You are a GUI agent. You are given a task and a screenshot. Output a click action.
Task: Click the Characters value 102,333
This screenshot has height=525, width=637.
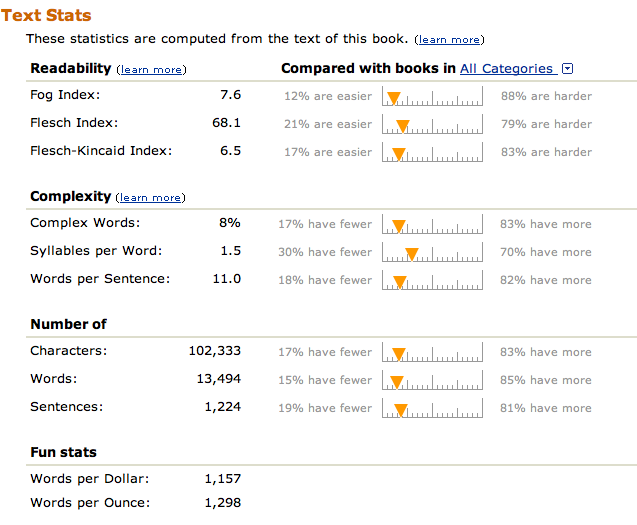coord(215,351)
